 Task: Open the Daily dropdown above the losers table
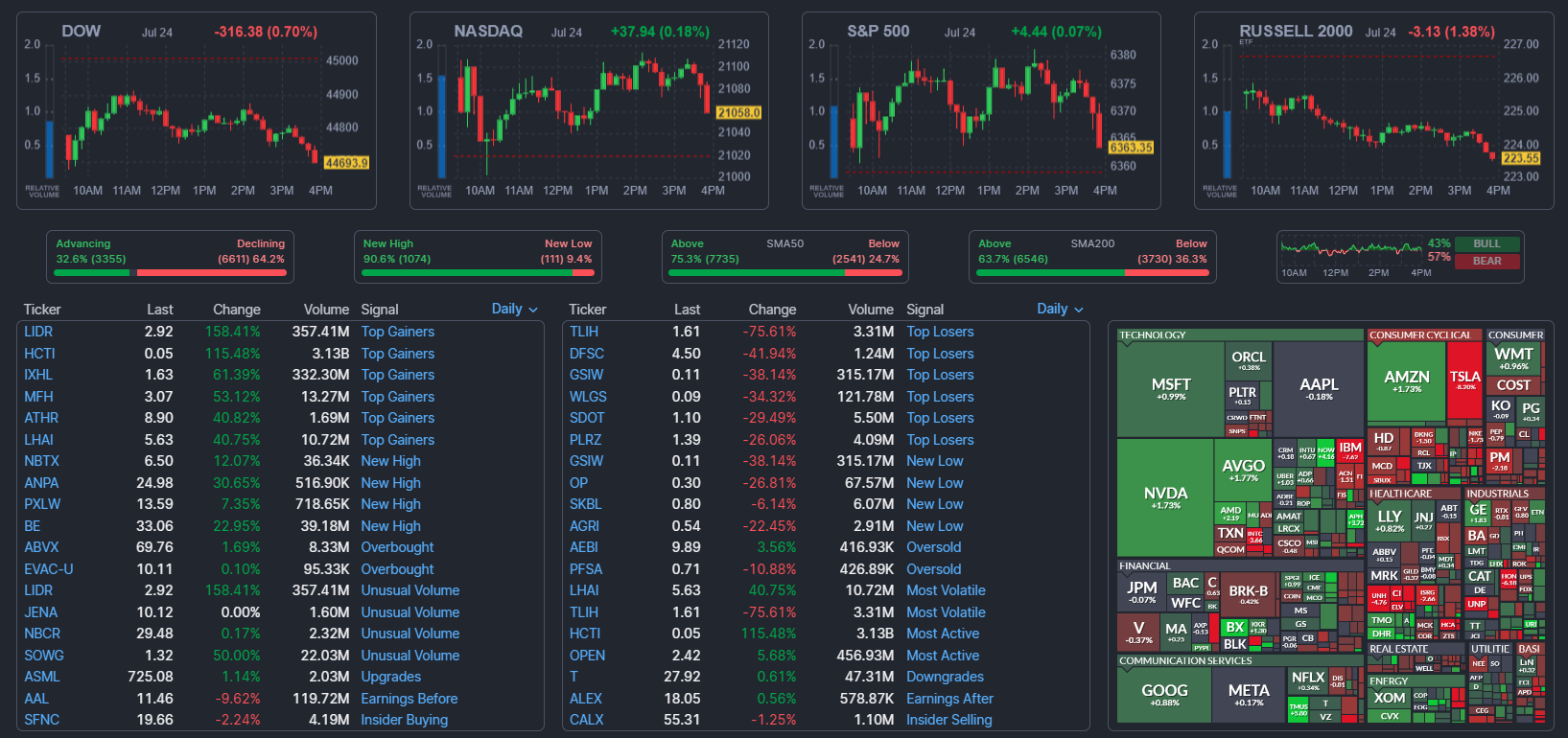pos(1060,309)
